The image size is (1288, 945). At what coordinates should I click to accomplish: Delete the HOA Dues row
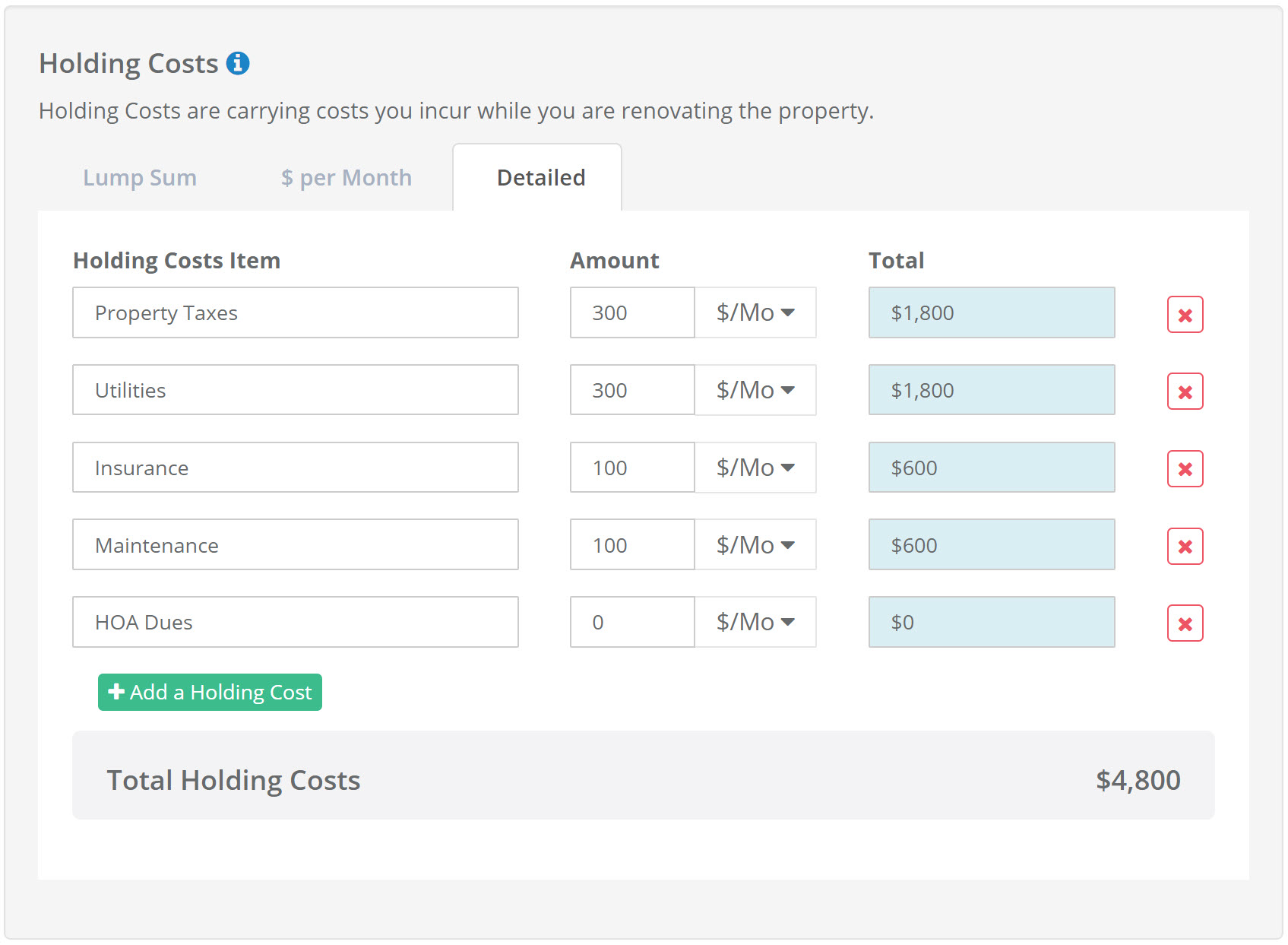coord(1184,623)
